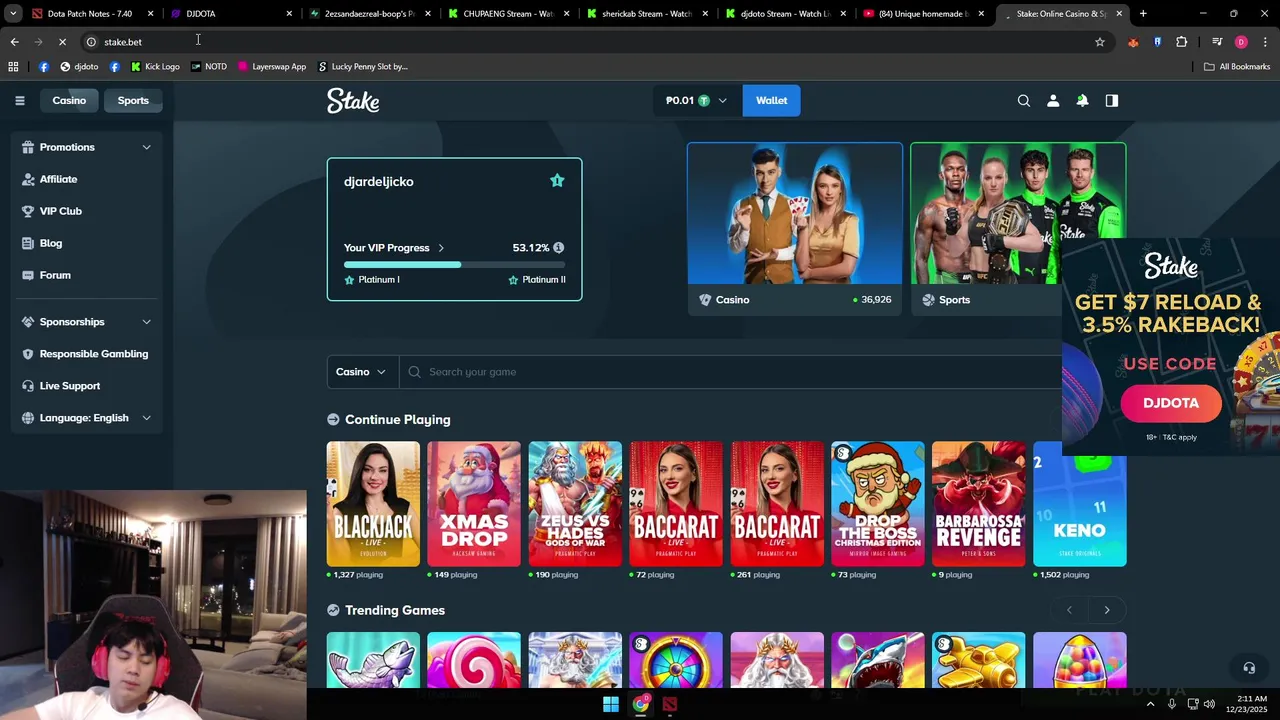The height and width of the screenshot is (720, 1280).
Task: Click the favorite star on VIP card
Action: [x=557, y=181]
